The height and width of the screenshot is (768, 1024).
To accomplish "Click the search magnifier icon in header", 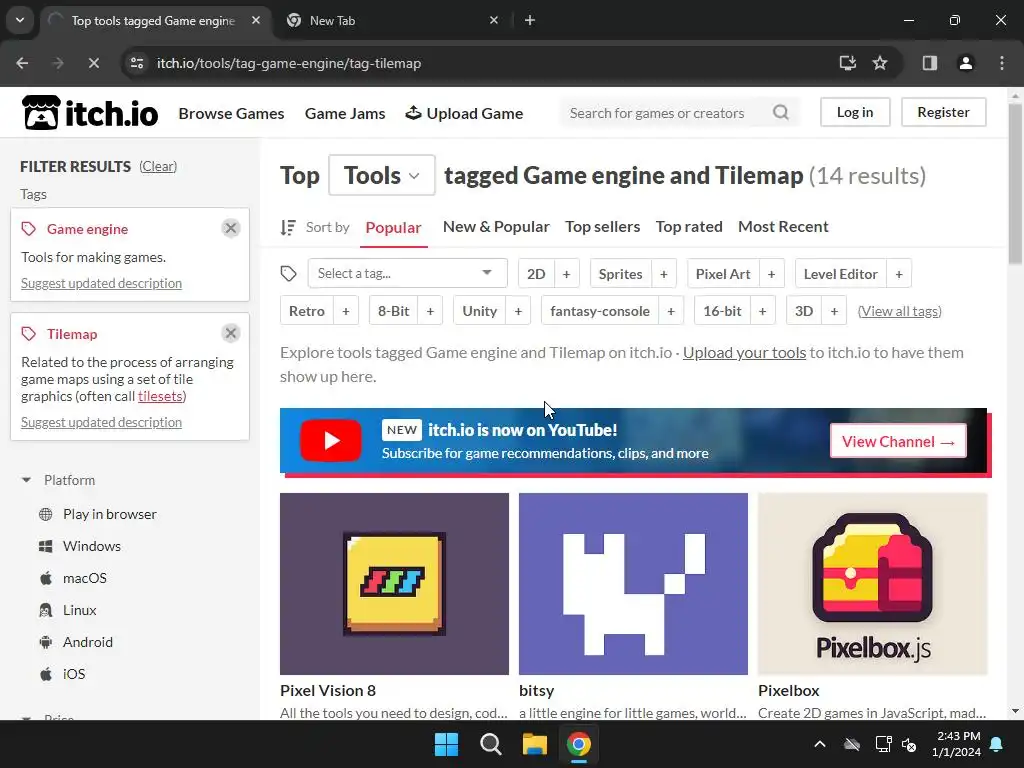I will (x=780, y=112).
